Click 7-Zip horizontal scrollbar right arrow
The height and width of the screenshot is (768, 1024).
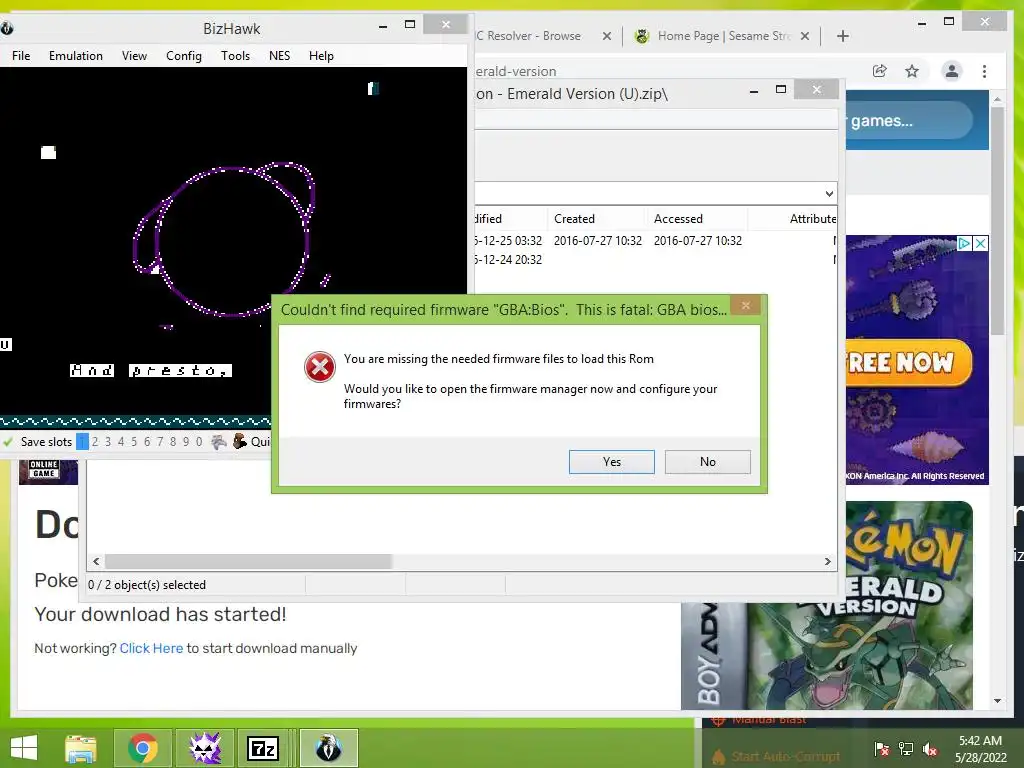(x=827, y=561)
